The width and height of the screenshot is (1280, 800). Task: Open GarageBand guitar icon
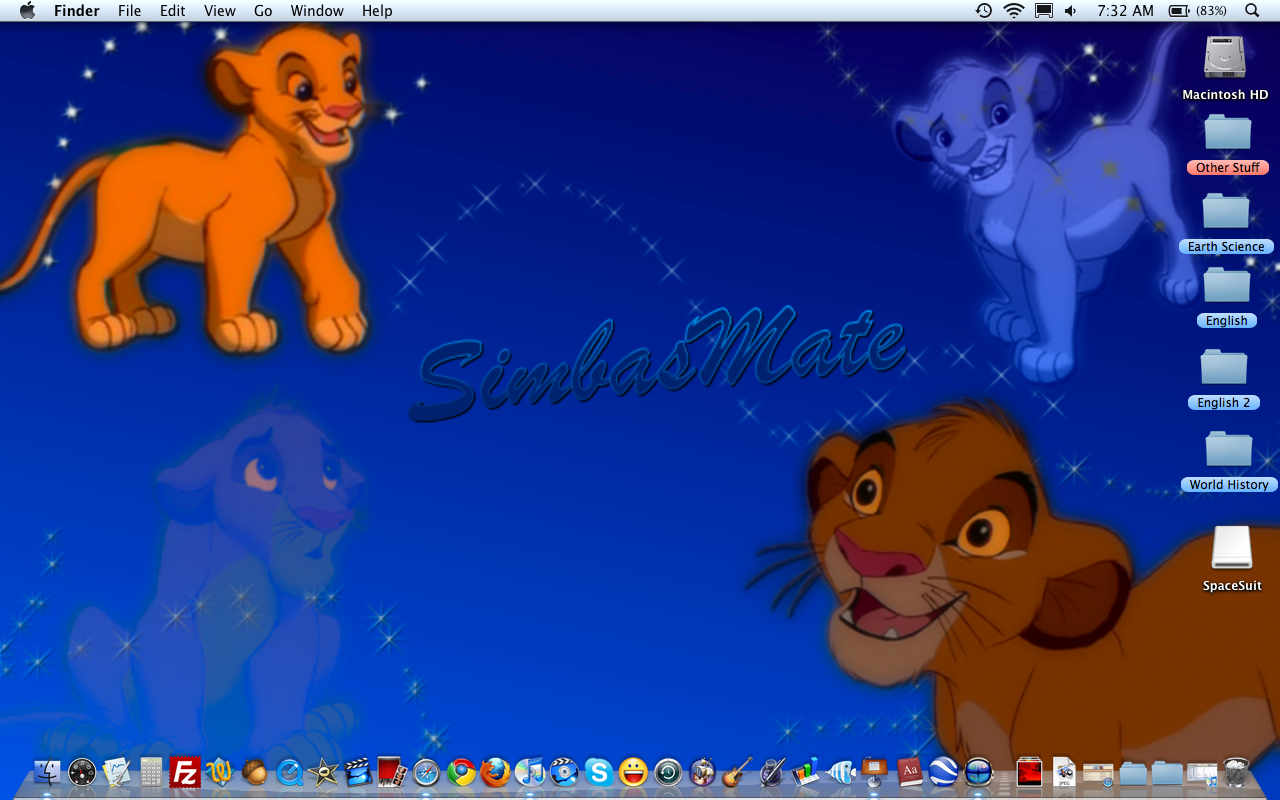737,772
